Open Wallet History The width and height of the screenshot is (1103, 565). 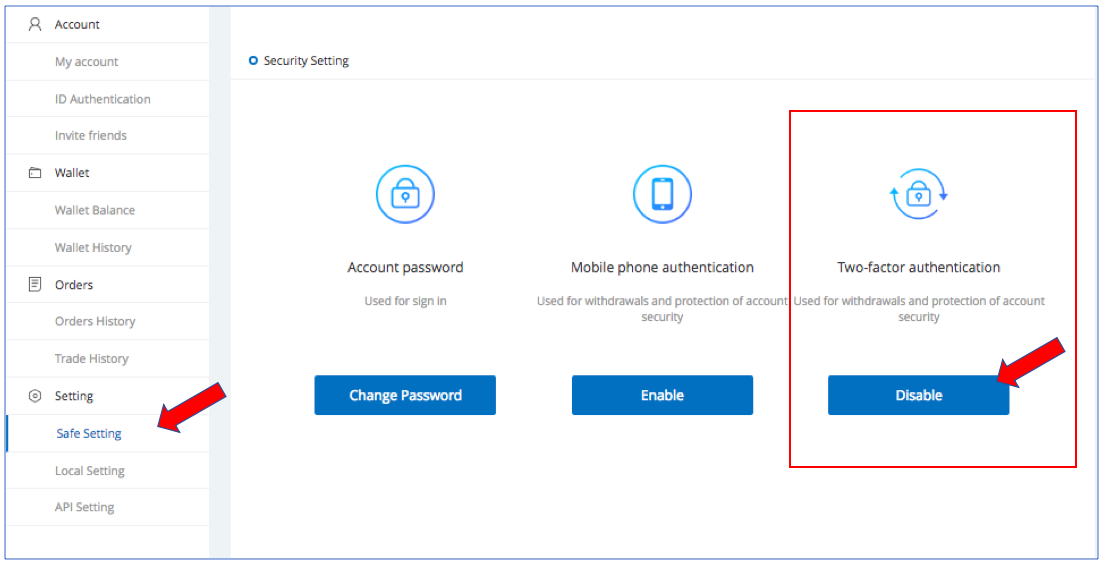(93, 248)
